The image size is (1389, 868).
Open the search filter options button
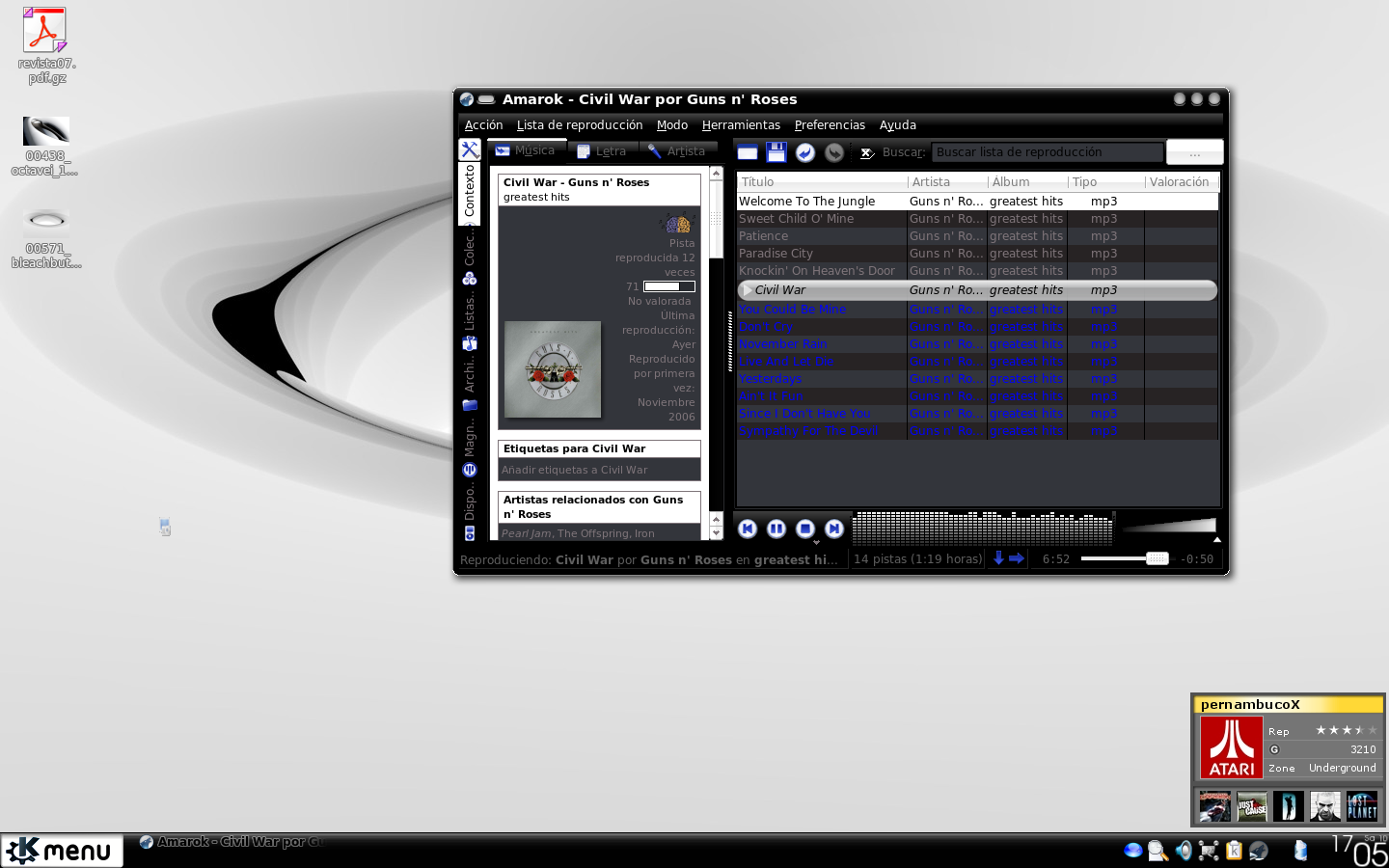pos(1194,152)
